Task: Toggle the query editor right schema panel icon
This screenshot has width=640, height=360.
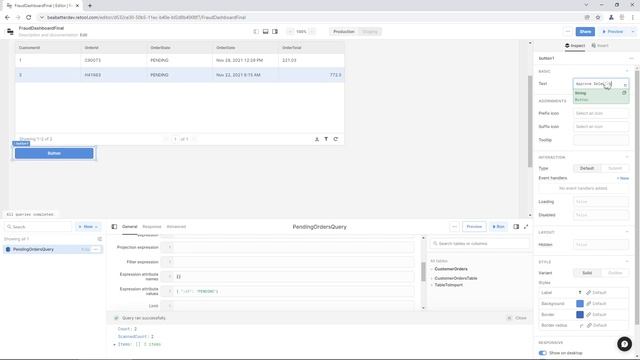Action: (516, 227)
